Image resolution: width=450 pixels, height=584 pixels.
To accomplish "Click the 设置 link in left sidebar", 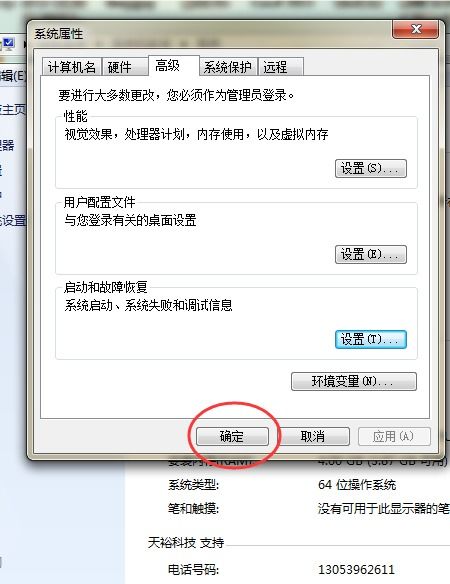I will (13, 220).
